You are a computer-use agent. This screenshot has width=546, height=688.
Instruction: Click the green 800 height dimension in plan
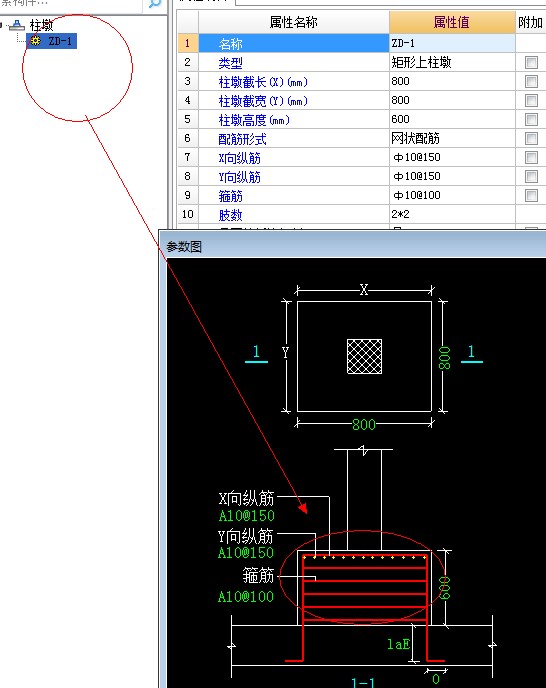pyautogui.click(x=444, y=358)
